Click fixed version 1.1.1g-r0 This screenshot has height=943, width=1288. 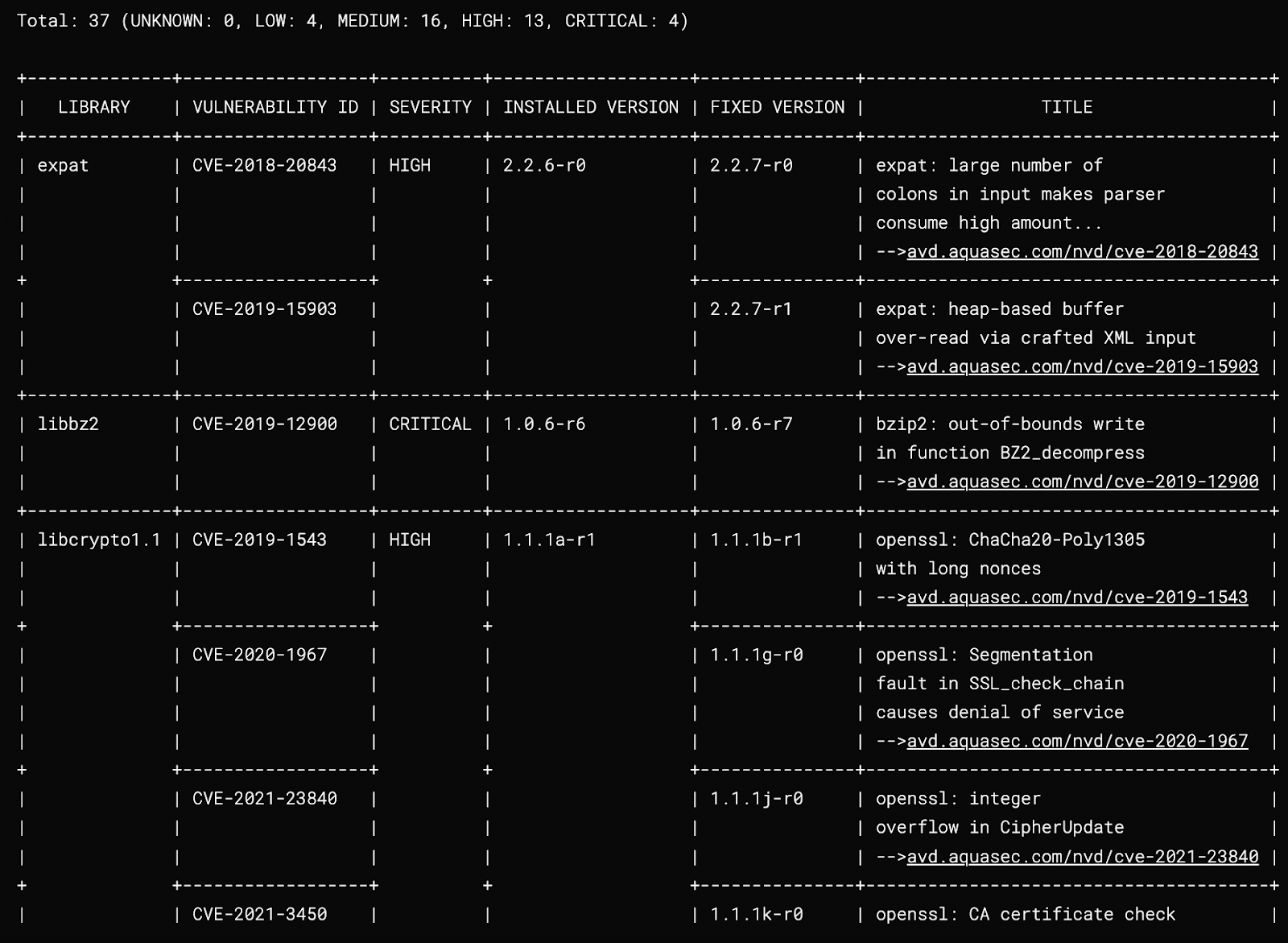click(756, 655)
